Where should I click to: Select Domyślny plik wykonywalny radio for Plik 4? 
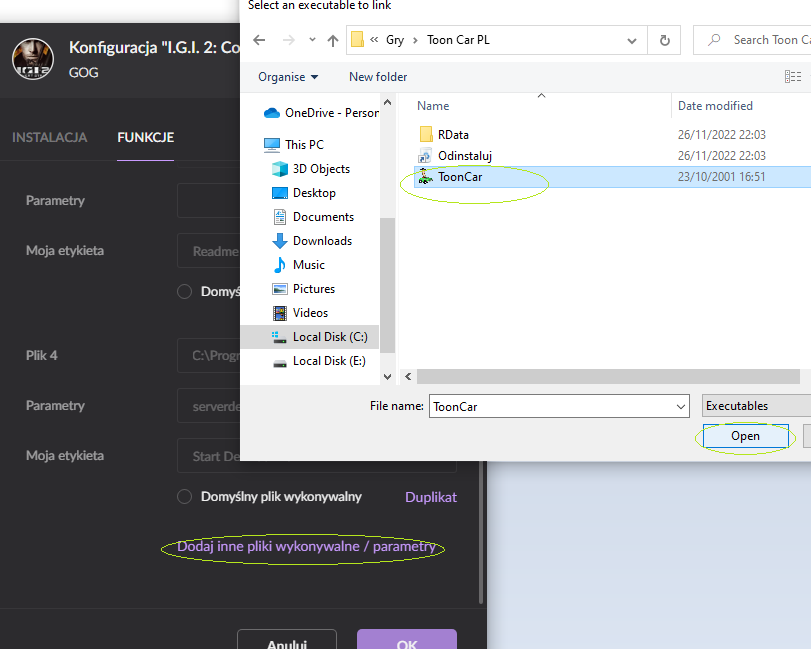point(184,497)
